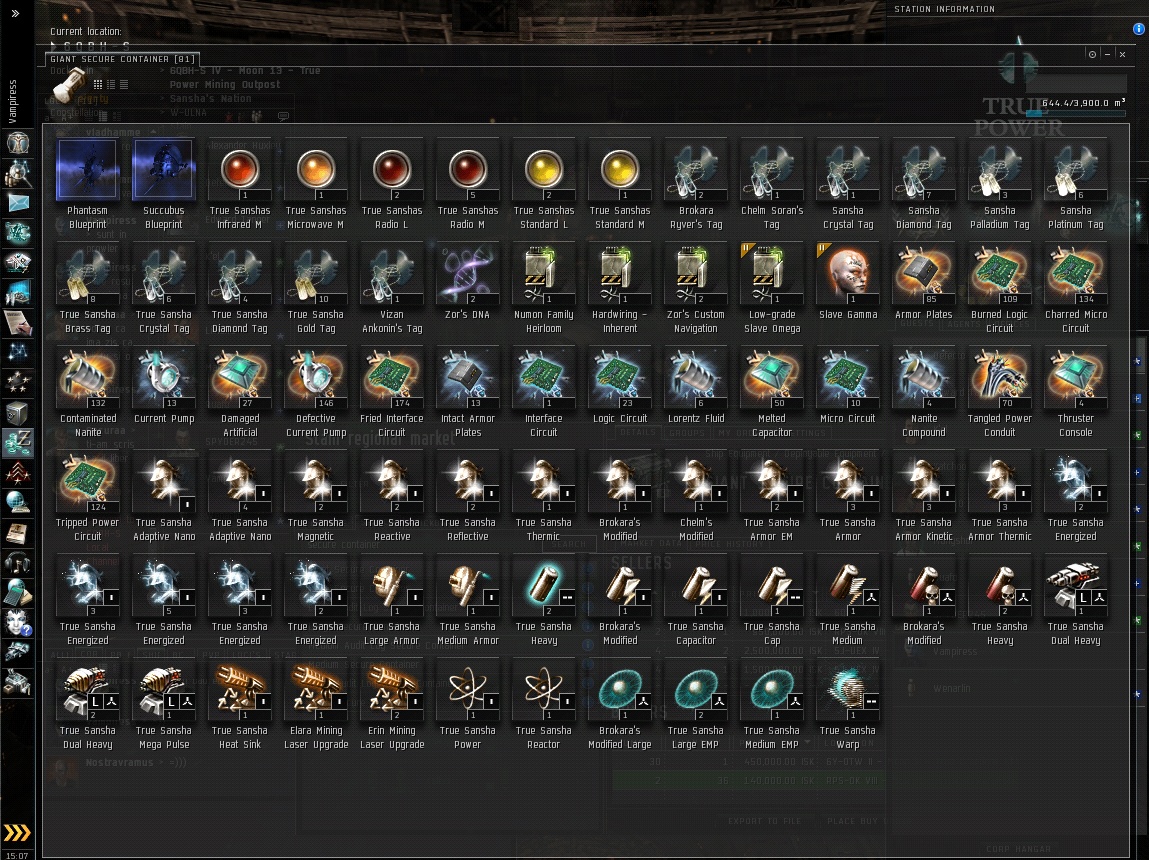Select the Armor Plates salvage stack

click(924, 283)
